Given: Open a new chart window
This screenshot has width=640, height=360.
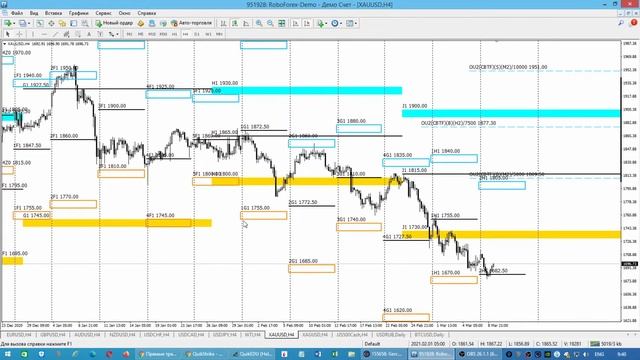Looking at the screenshot, I should pos(8,23).
